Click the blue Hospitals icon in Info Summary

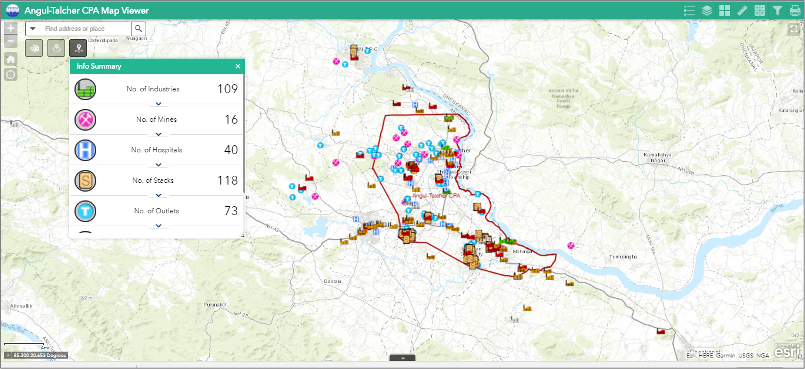[x=85, y=150]
